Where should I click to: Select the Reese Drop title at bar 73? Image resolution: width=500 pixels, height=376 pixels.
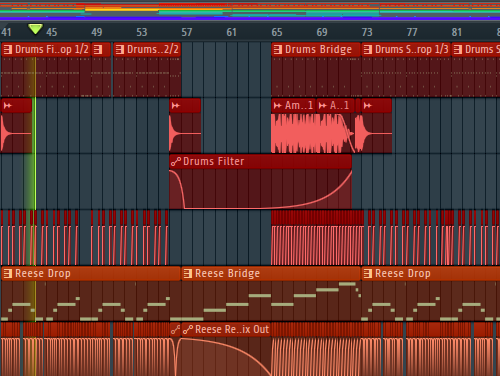403,274
